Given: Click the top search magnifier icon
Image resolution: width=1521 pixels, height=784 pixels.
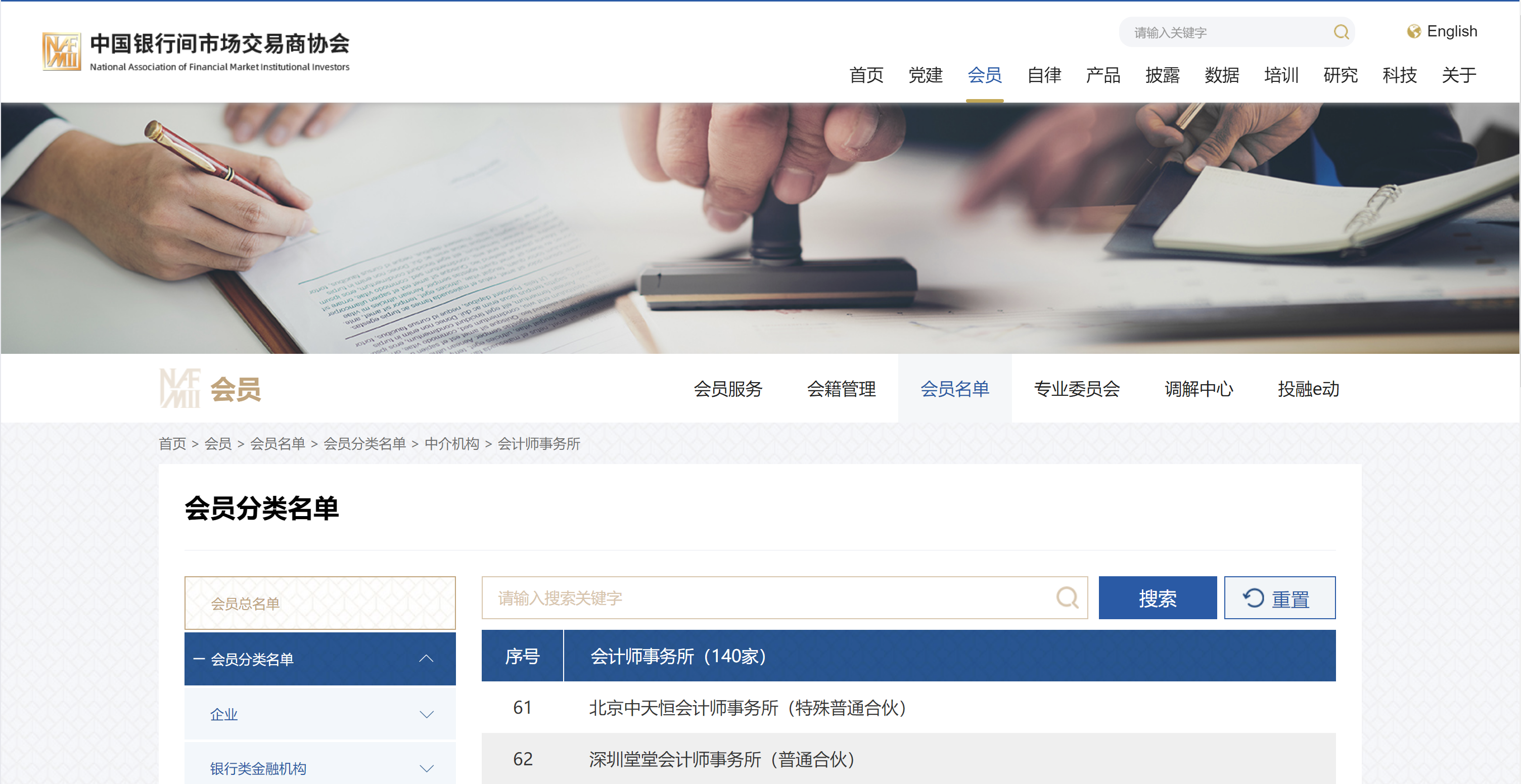Looking at the screenshot, I should tap(1341, 32).
